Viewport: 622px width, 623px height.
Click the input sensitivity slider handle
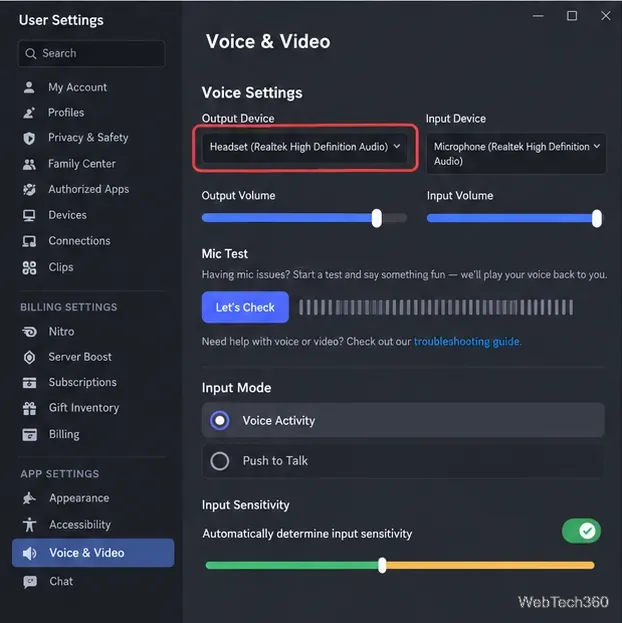pos(382,565)
